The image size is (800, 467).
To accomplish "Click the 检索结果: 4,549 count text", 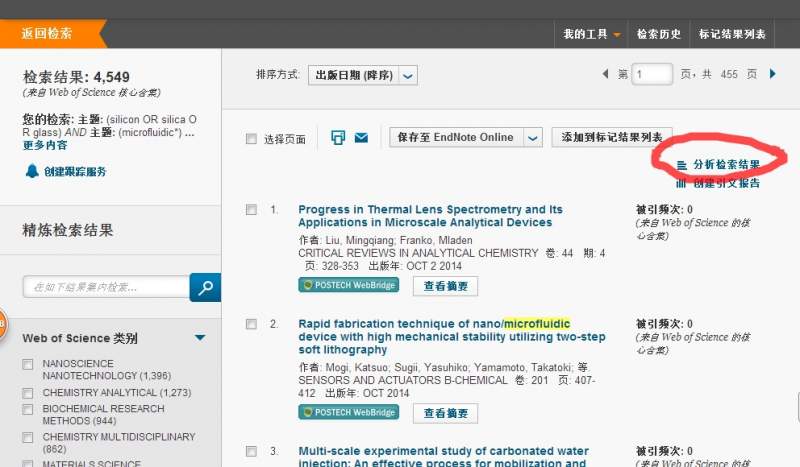I will coord(76,77).
